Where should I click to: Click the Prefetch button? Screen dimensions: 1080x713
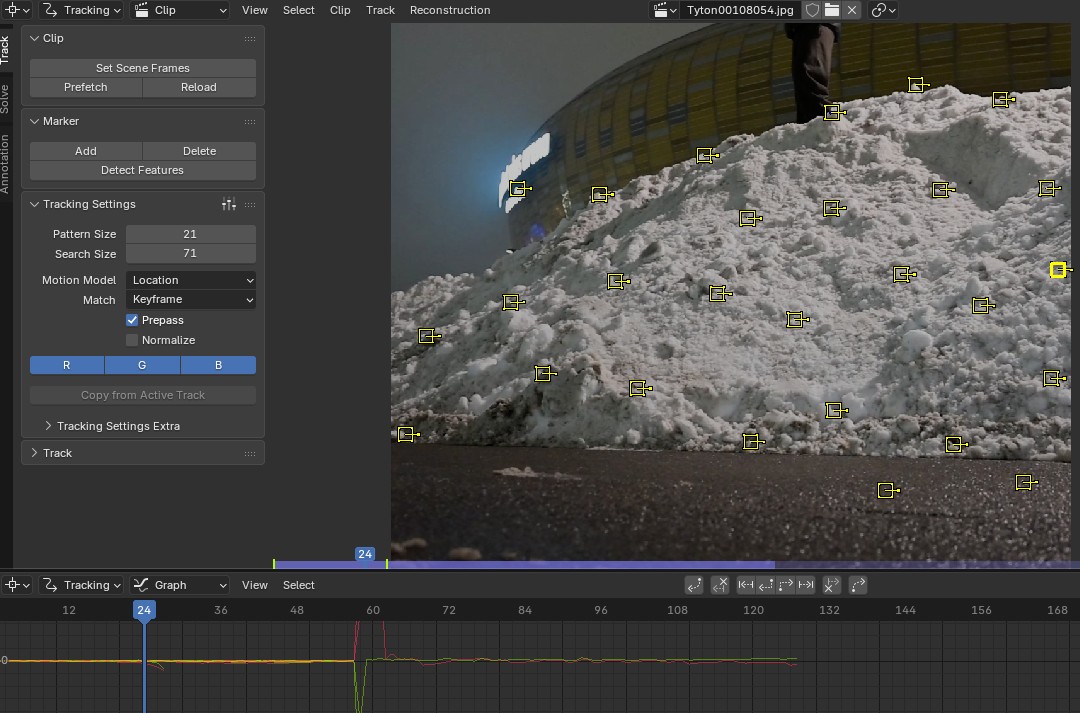point(85,87)
